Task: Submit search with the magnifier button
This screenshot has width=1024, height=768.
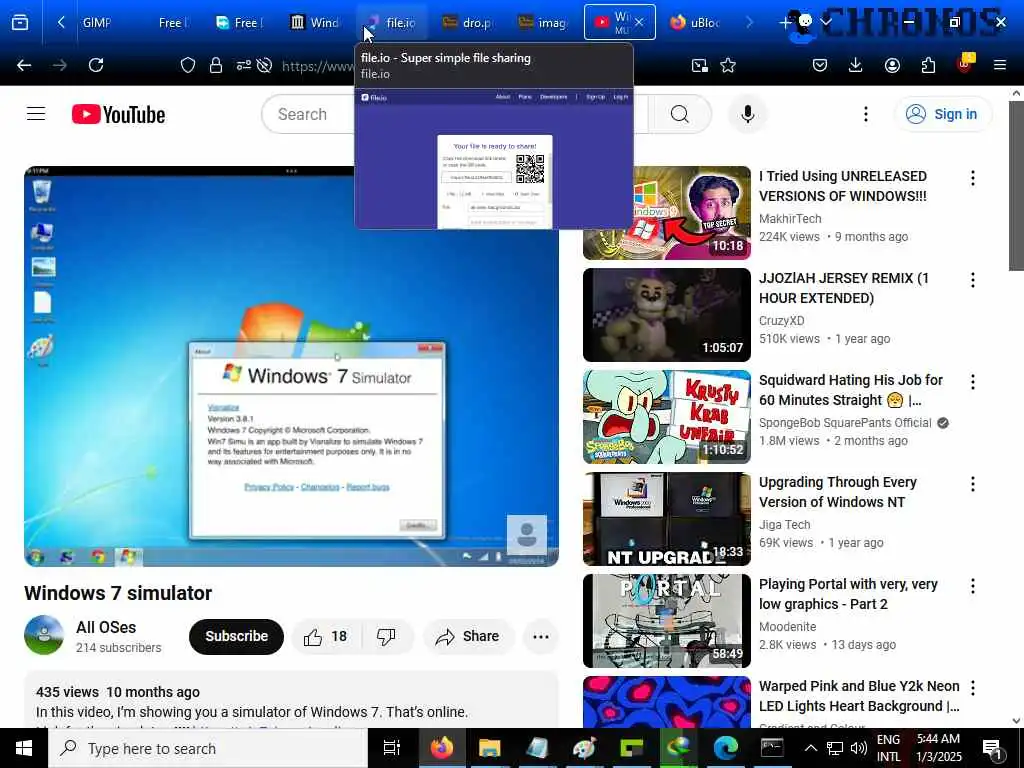Action: (680, 114)
